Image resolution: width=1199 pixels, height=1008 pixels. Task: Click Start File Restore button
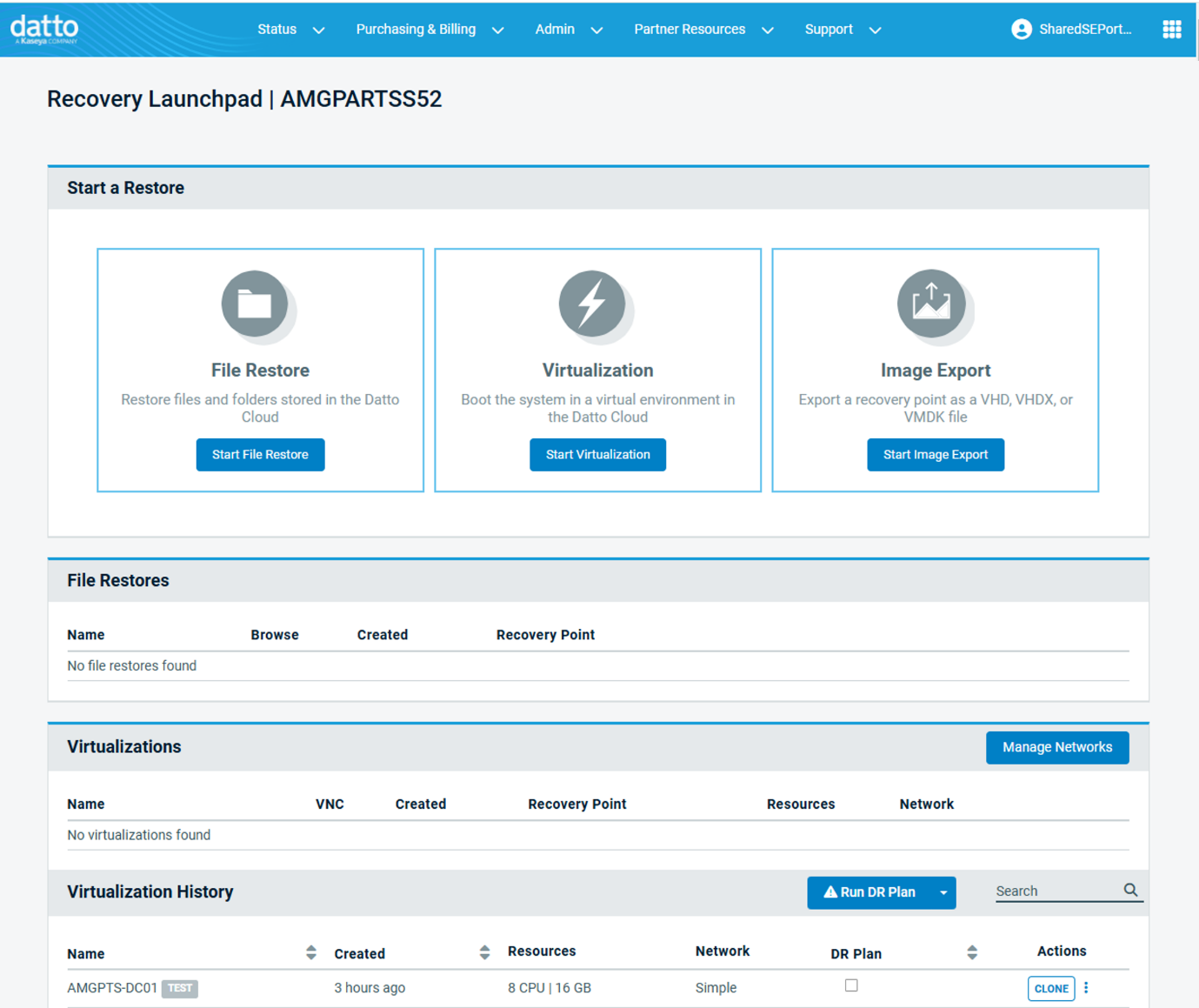pos(260,455)
